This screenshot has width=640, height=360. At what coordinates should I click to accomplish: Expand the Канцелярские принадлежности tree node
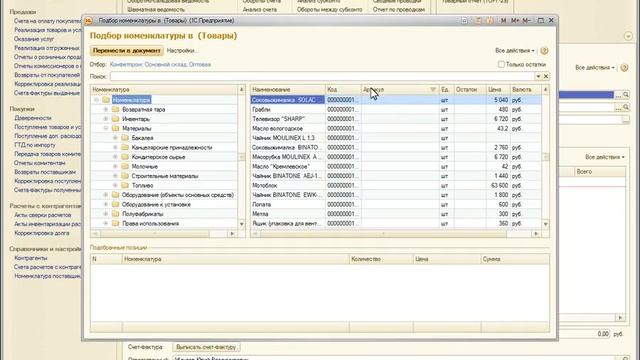pos(115,147)
